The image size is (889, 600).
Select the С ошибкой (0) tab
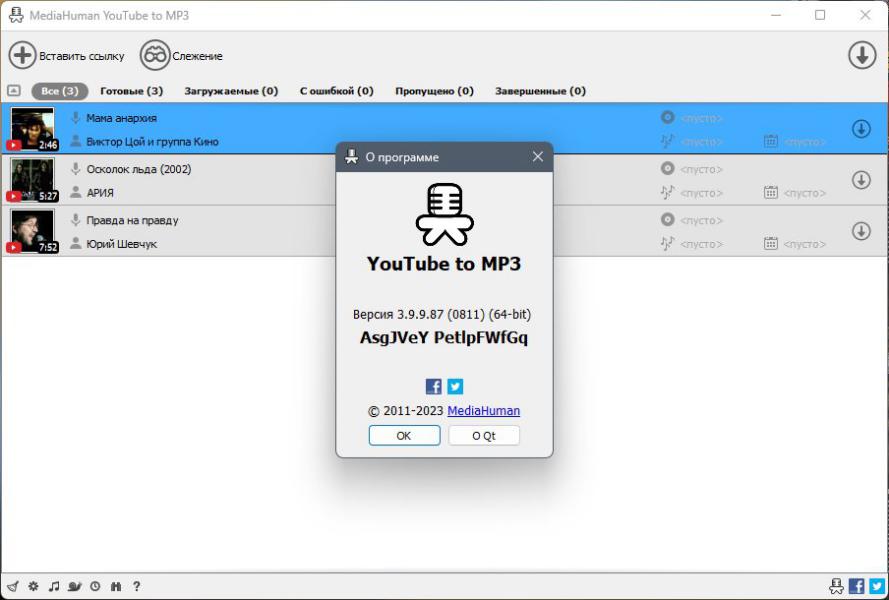point(337,91)
